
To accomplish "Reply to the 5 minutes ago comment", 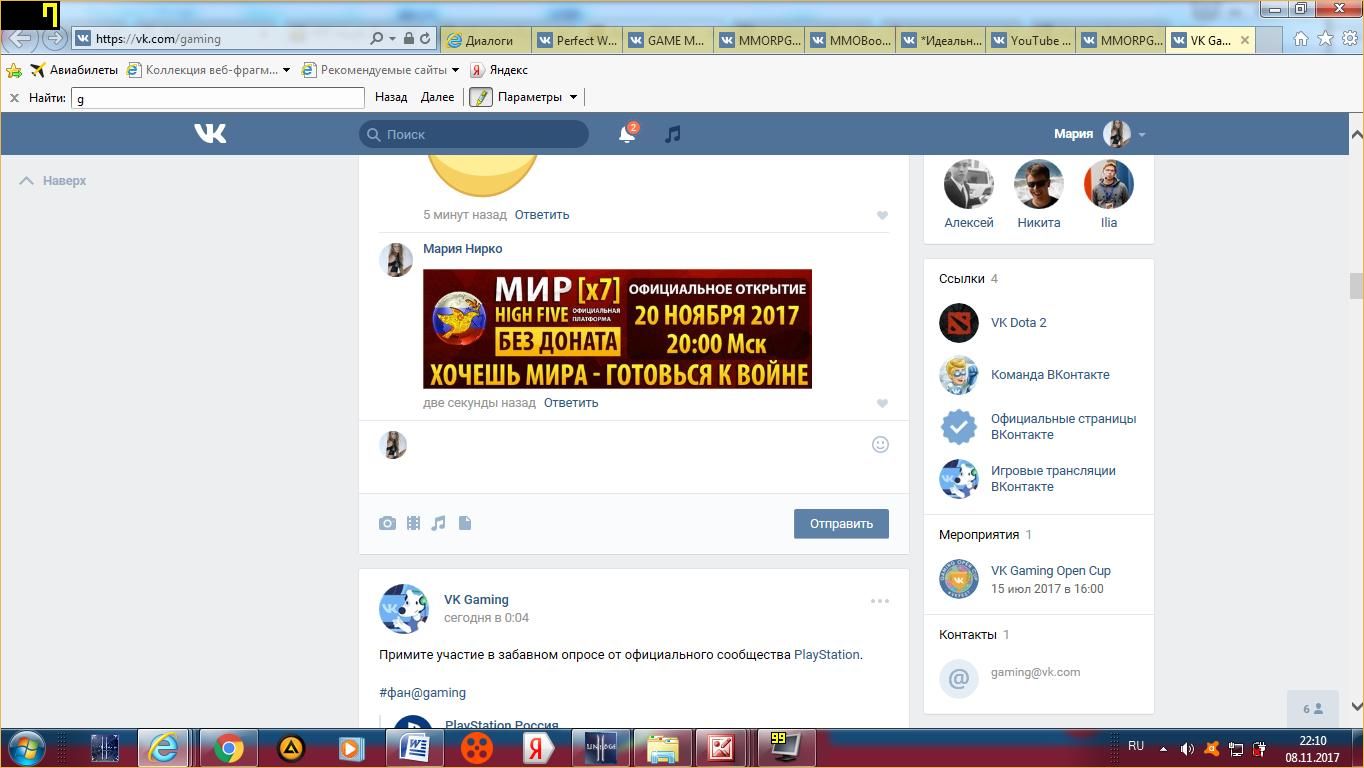I will pos(542,215).
